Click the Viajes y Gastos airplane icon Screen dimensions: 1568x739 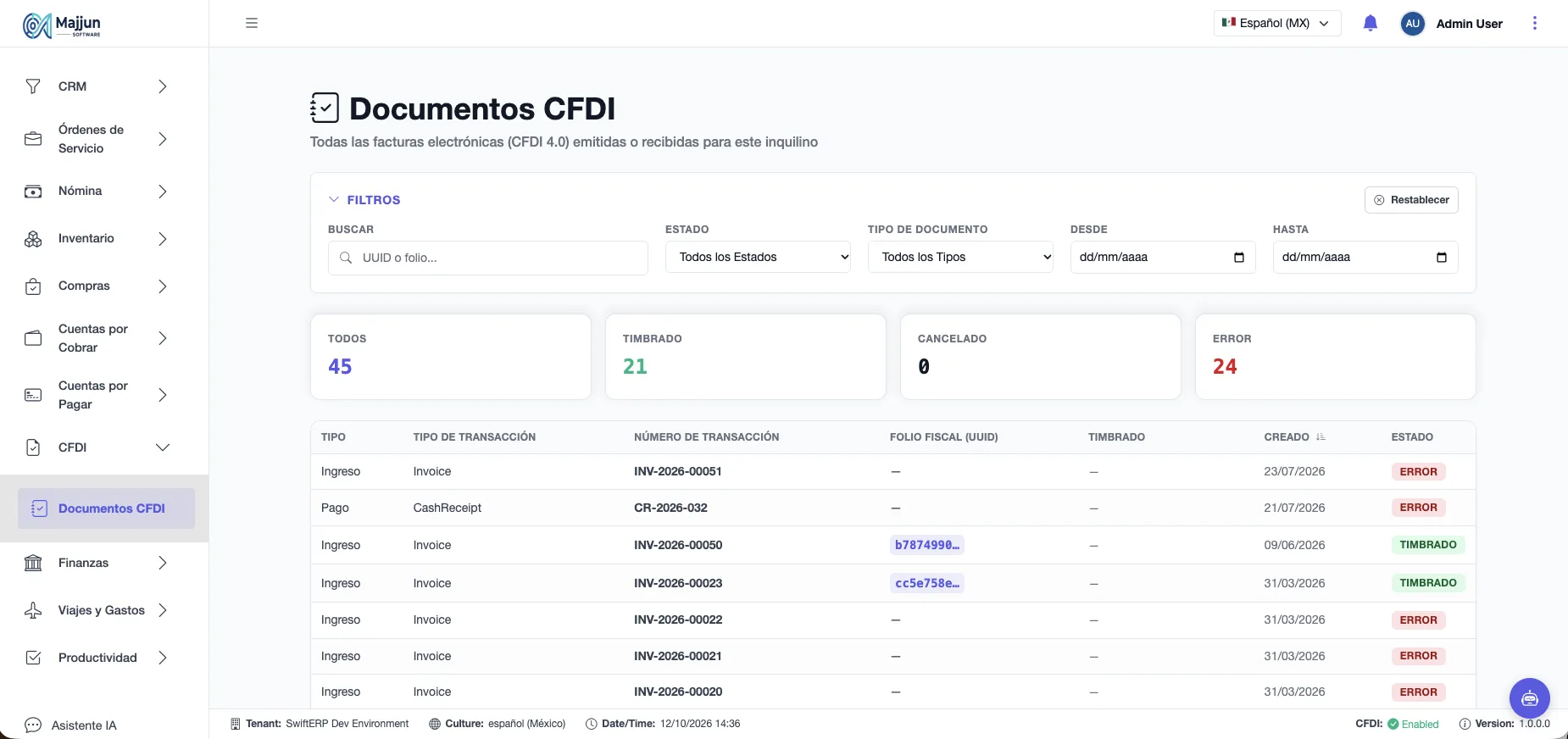[x=33, y=610]
